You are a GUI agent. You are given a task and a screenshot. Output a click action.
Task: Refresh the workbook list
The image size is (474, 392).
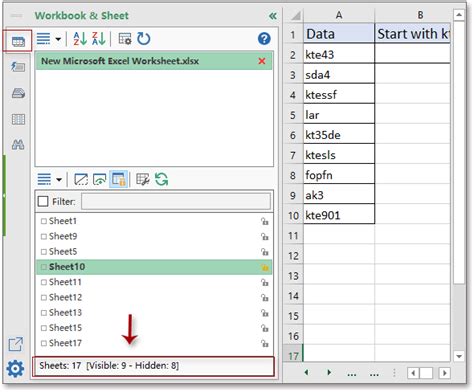point(144,39)
